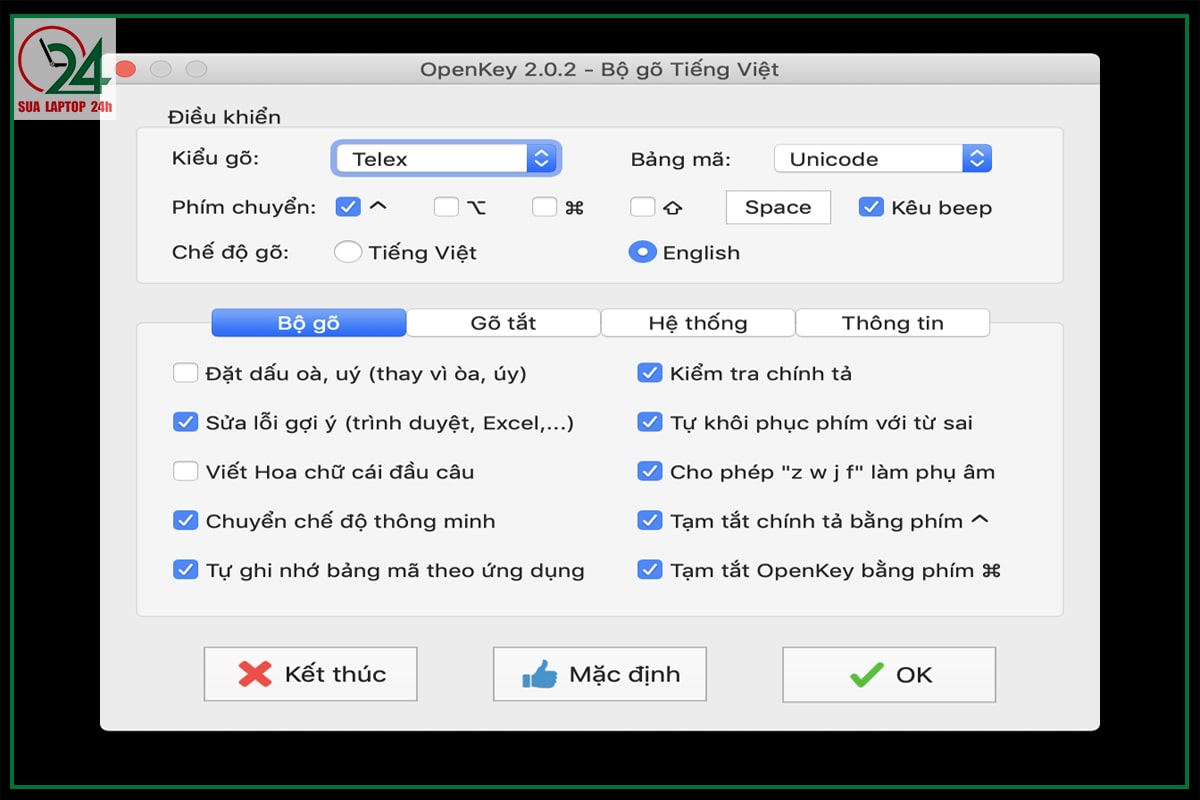This screenshot has width=1200, height=800.
Task: Toggle Tự khôi phục phím với từ sai
Action: [650, 422]
